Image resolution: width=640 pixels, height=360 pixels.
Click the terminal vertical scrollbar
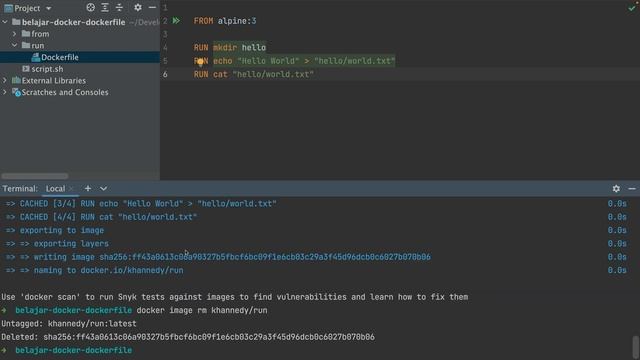(x=636, y=347)
